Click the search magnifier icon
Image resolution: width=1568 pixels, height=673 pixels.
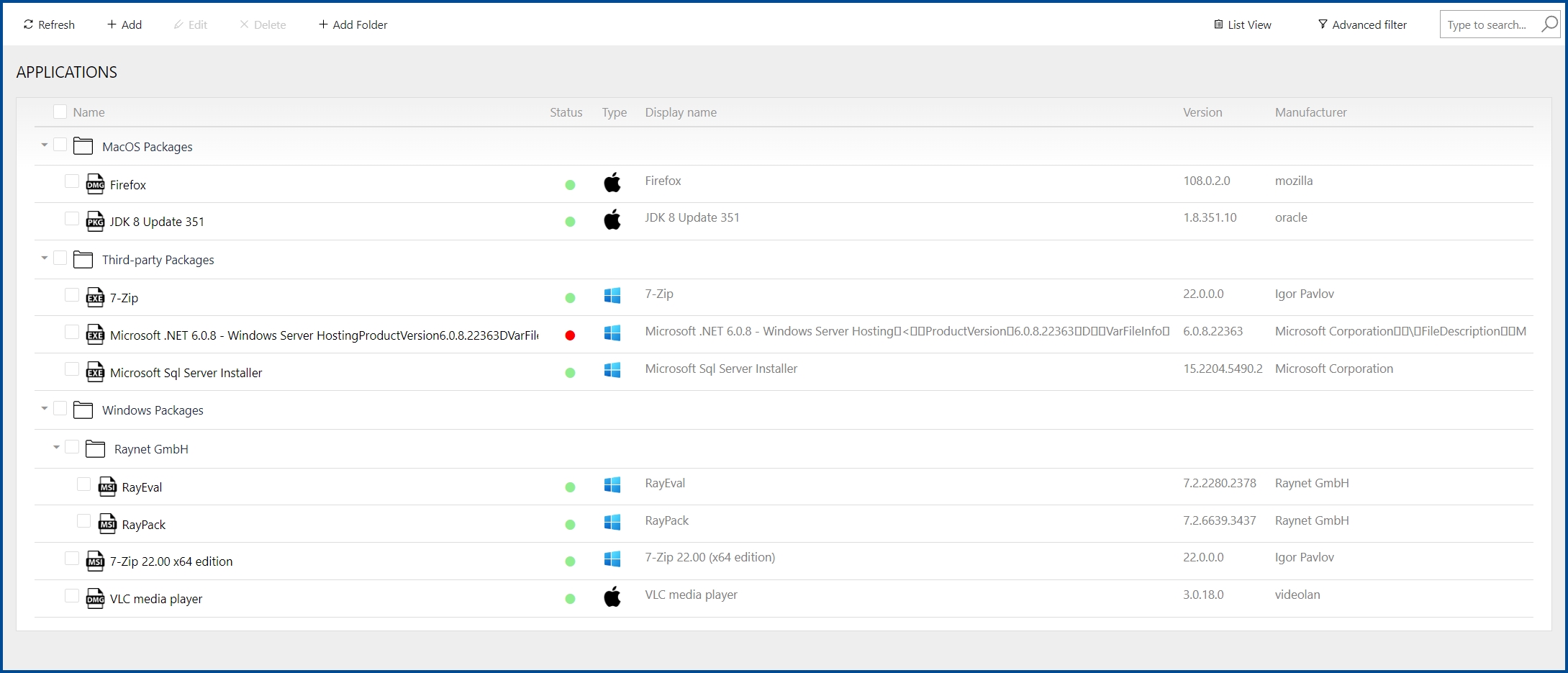point(1549,24)
